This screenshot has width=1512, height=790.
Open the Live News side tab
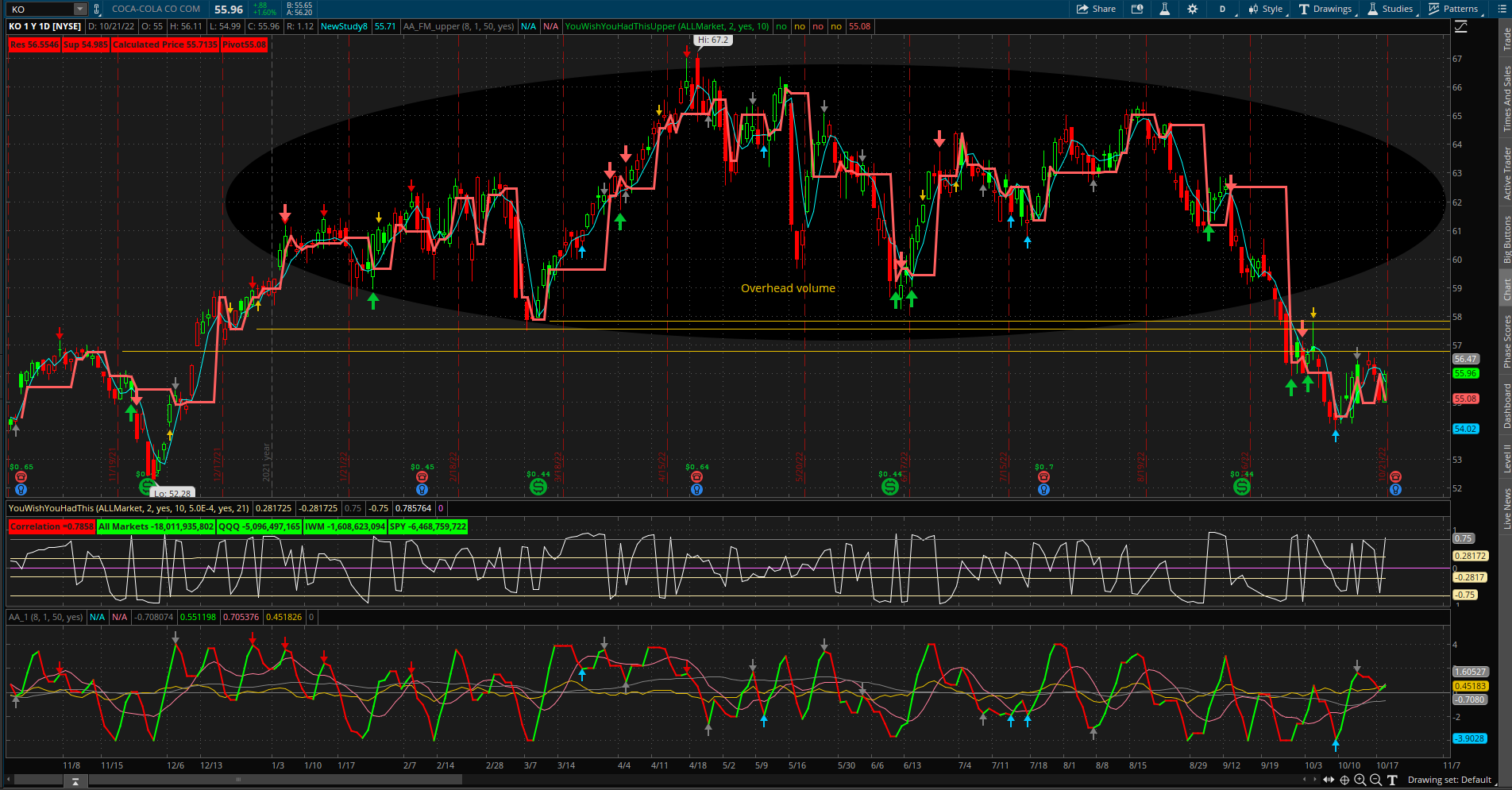(1506, 508)
